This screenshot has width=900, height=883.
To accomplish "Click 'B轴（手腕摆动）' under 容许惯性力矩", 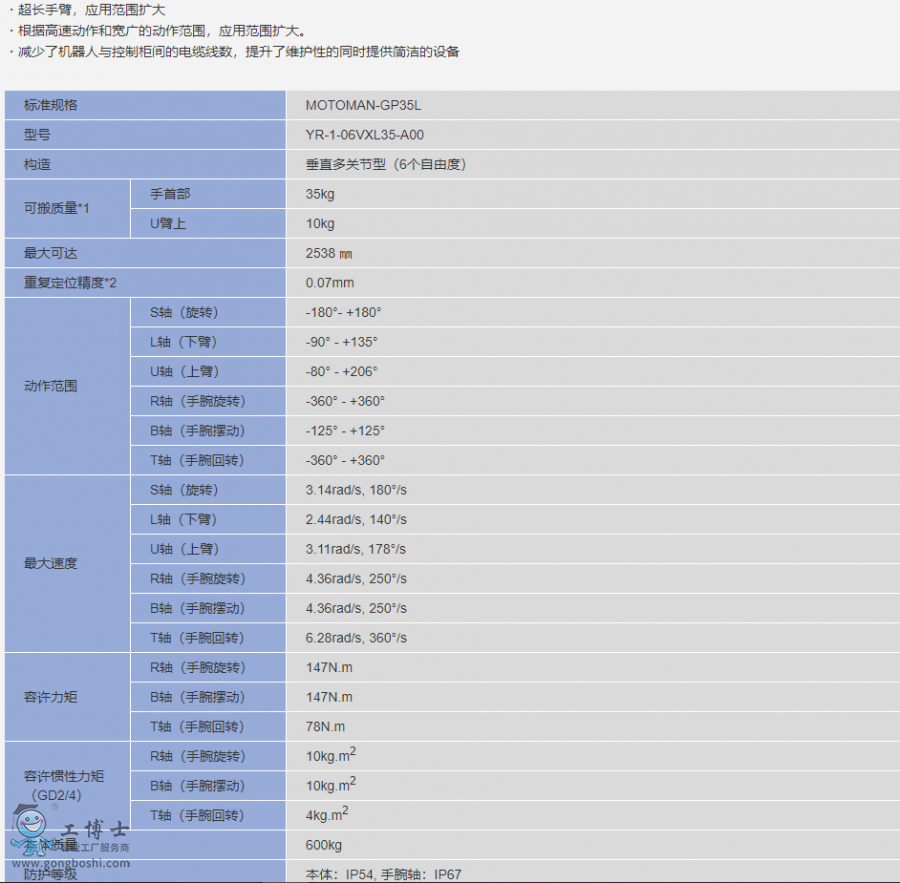I will click(x=198, y=786).
